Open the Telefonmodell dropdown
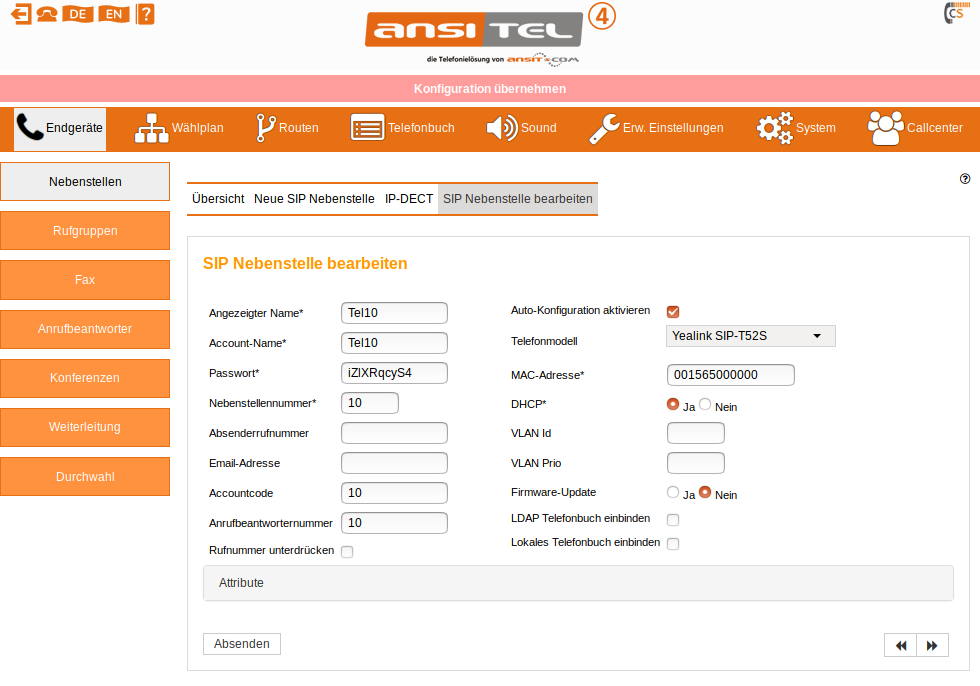980x686 pixels. 750,336
